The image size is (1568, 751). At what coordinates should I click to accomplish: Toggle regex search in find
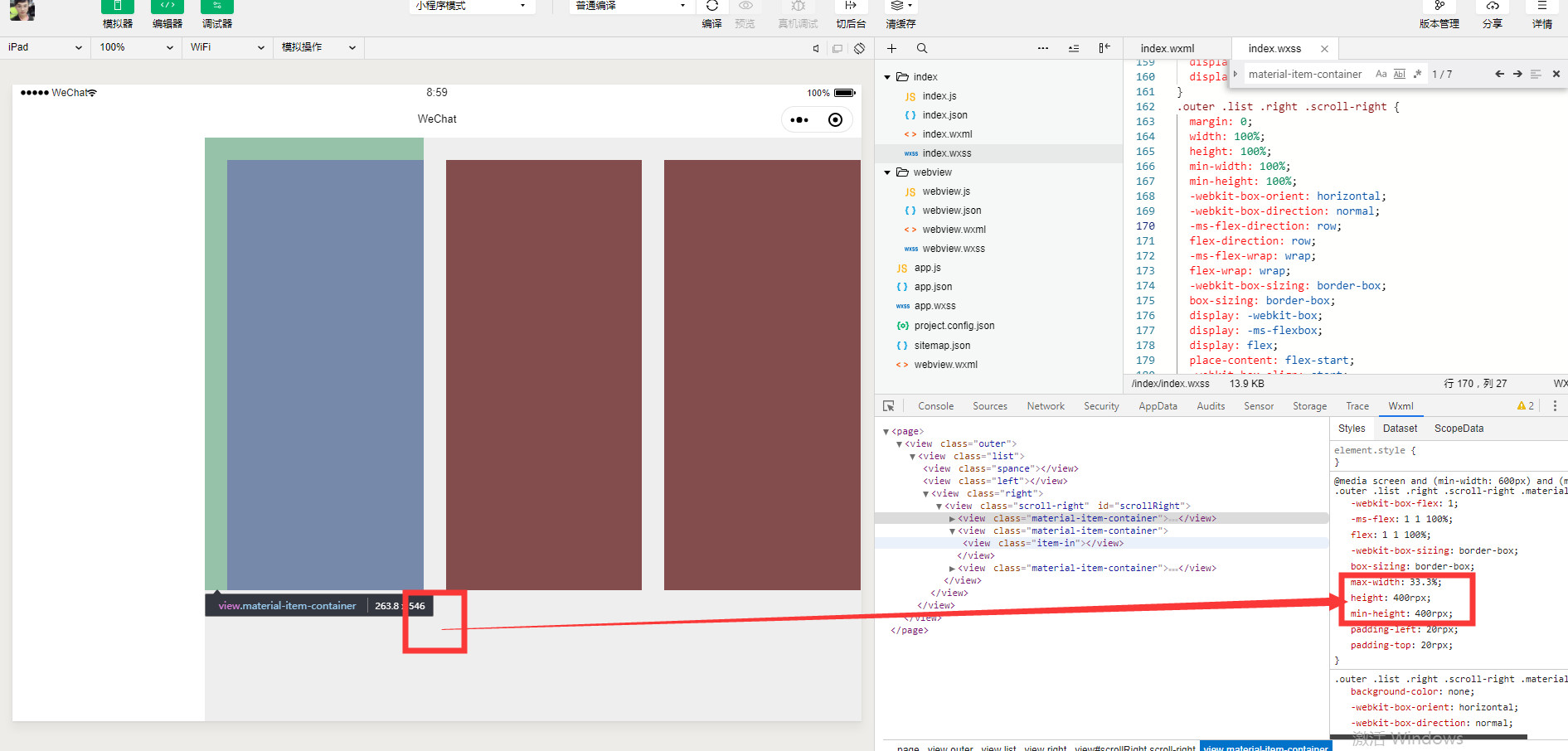[x=1417, y=74]
